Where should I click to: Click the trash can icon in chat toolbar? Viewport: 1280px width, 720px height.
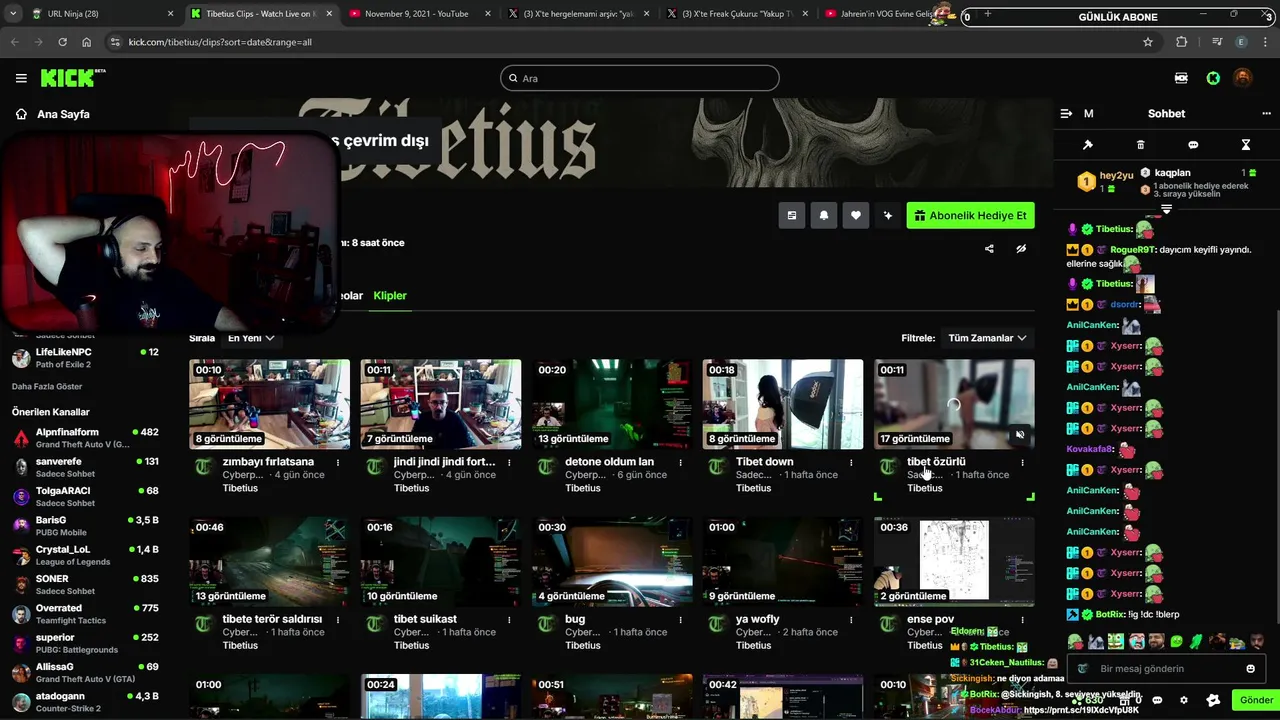[x=1140, y=145]
